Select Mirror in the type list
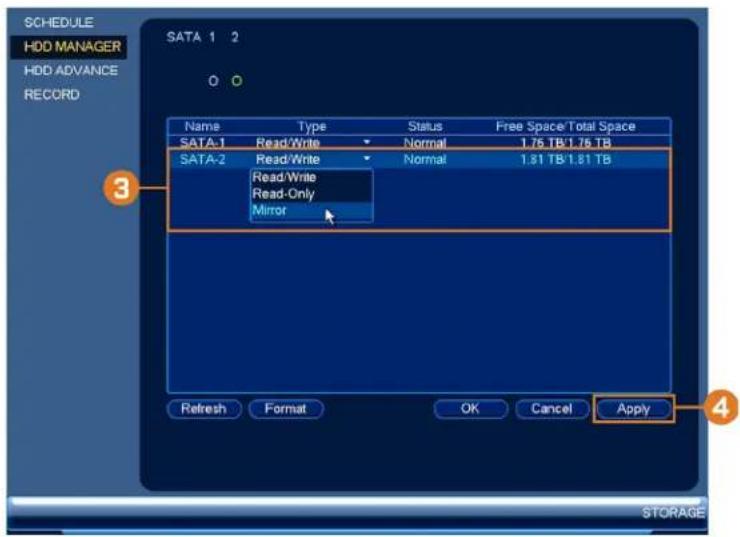The width and height of the screenshot is (740, 537). tap(311, 210)
